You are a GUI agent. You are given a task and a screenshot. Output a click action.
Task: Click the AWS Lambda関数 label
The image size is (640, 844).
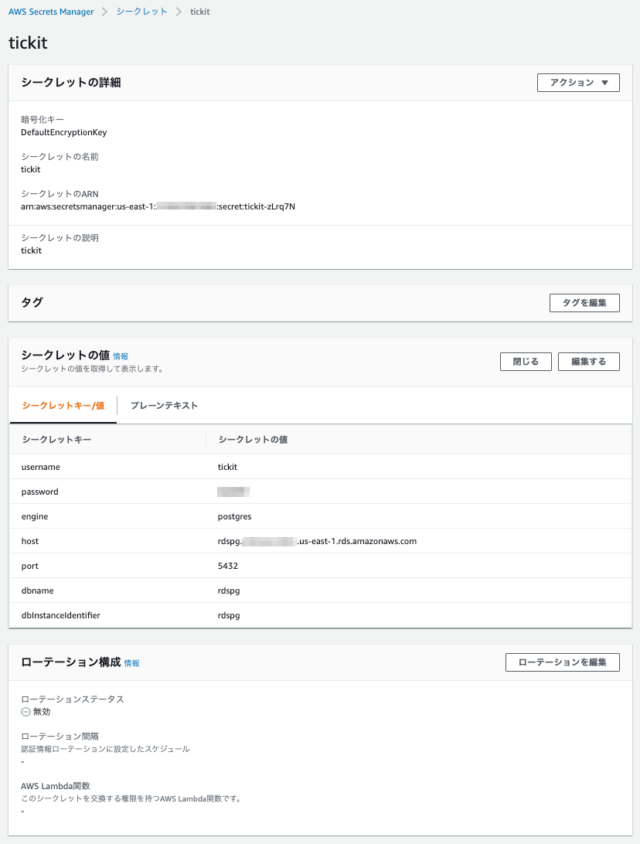tap(55, 786)
